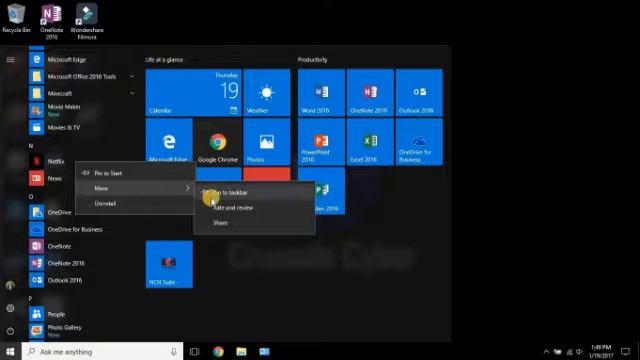Select Pin to Start in context menu
This screenshot has width=640, height=360.
tap(135, 173)
